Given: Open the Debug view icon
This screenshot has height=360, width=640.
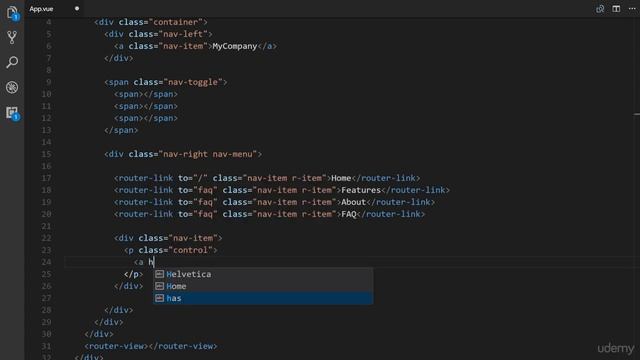Looking at the screenshot, I should pos(12,87).
